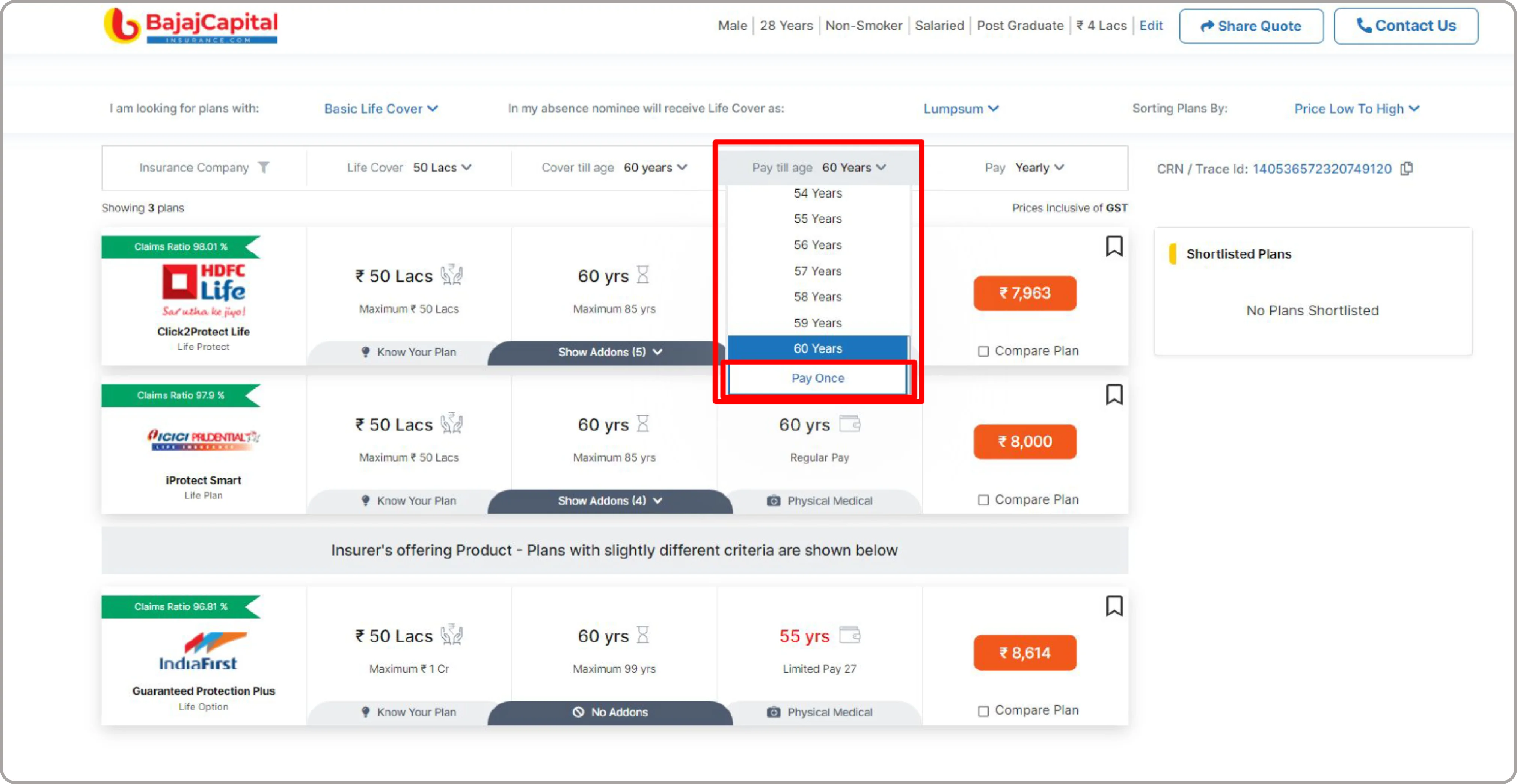Click life cover hands icon in IndiaFirst row
Image resolution: width=1517 pixels, height=784 pixels.
[x=452, y=635]
